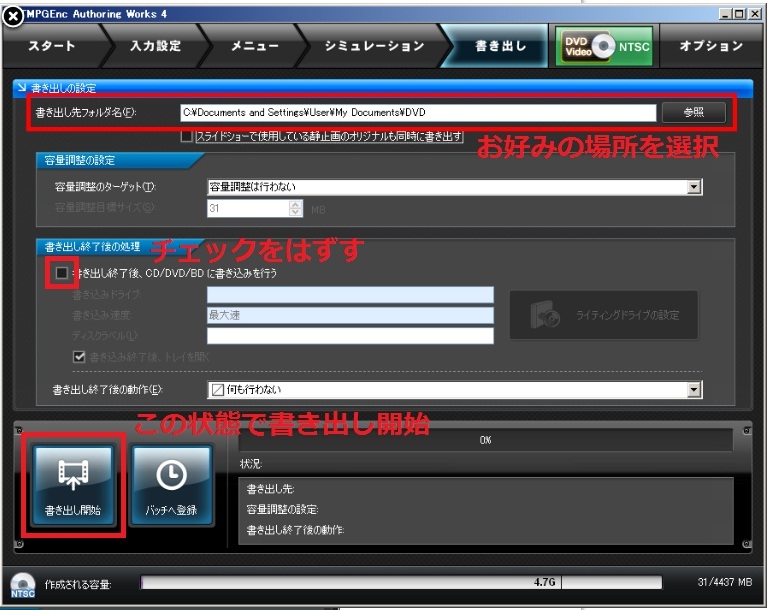Click the 参照 browse button
This screenshot has width=770, height=610.
[693, 112]
